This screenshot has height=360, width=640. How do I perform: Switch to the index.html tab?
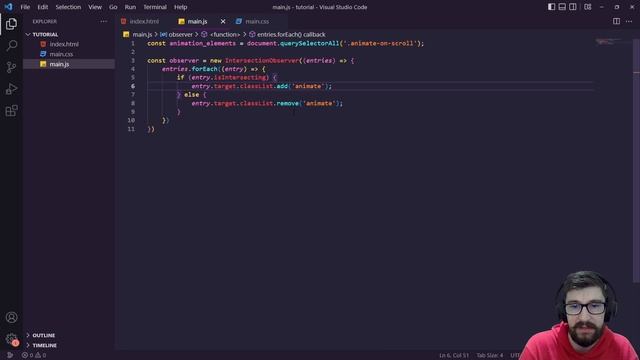pos(144,21)
